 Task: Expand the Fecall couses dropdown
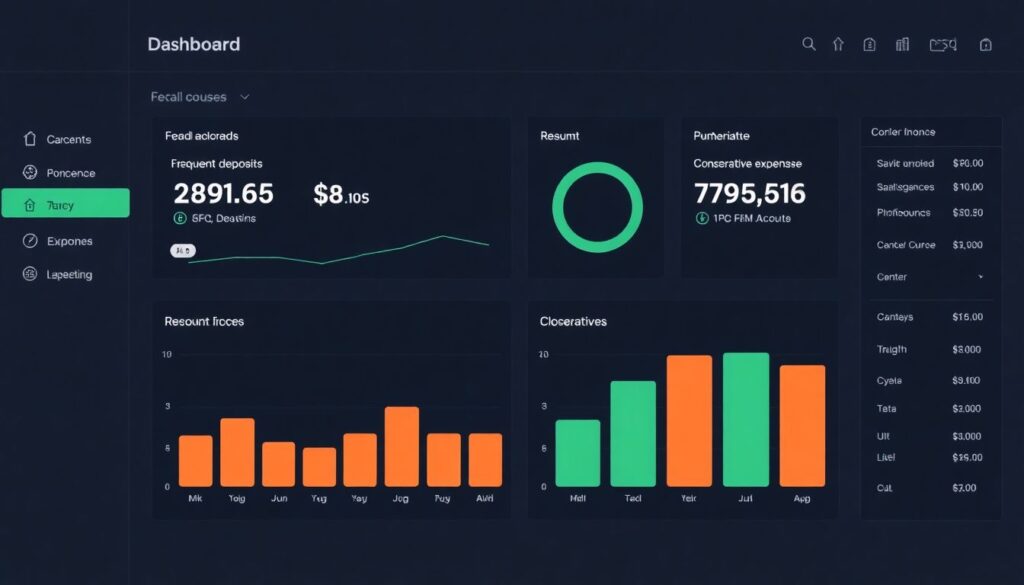point(244,97)
